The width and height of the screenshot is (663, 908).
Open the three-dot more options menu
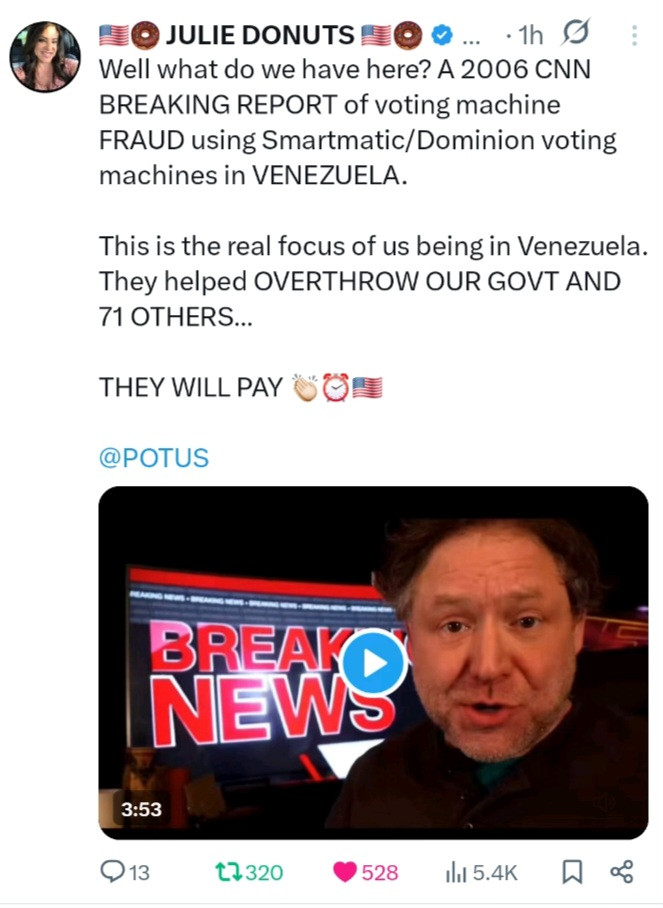pyautogui.click(x=633, y=36)
